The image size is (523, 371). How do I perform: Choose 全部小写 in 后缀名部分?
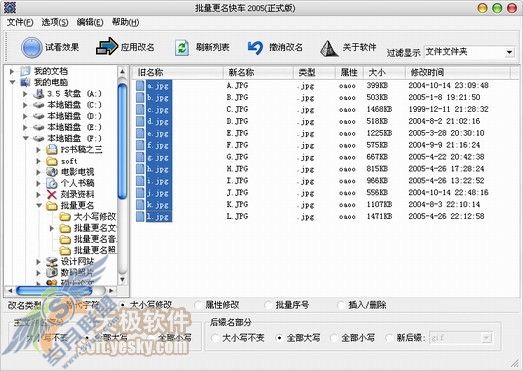[334, 338]
